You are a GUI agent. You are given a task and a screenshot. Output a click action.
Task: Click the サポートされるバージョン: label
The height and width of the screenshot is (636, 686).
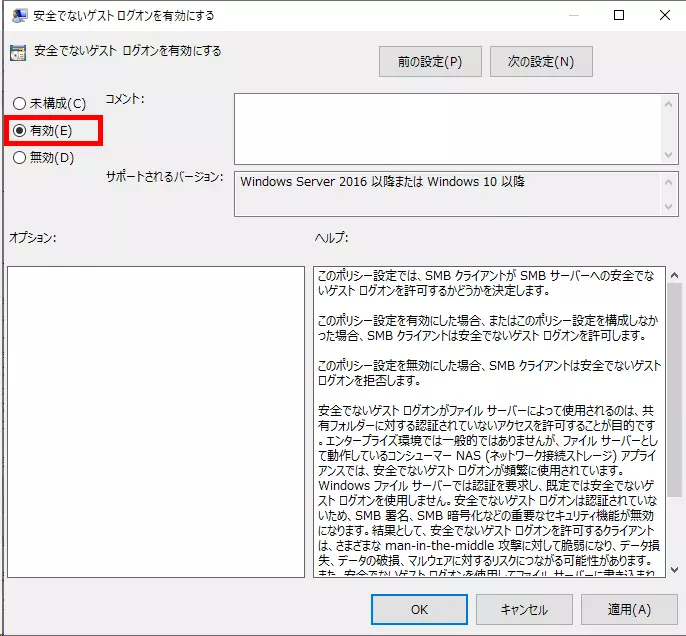point(164,177)
